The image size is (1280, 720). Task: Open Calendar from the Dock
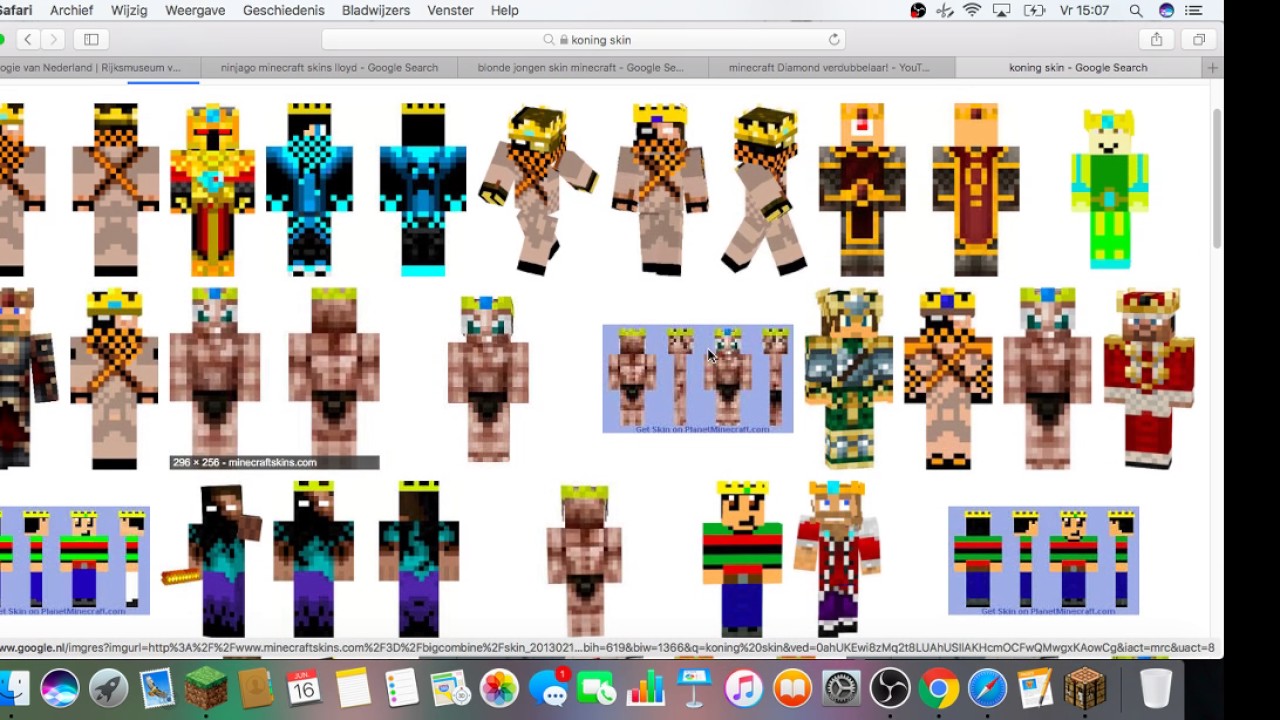303,688
